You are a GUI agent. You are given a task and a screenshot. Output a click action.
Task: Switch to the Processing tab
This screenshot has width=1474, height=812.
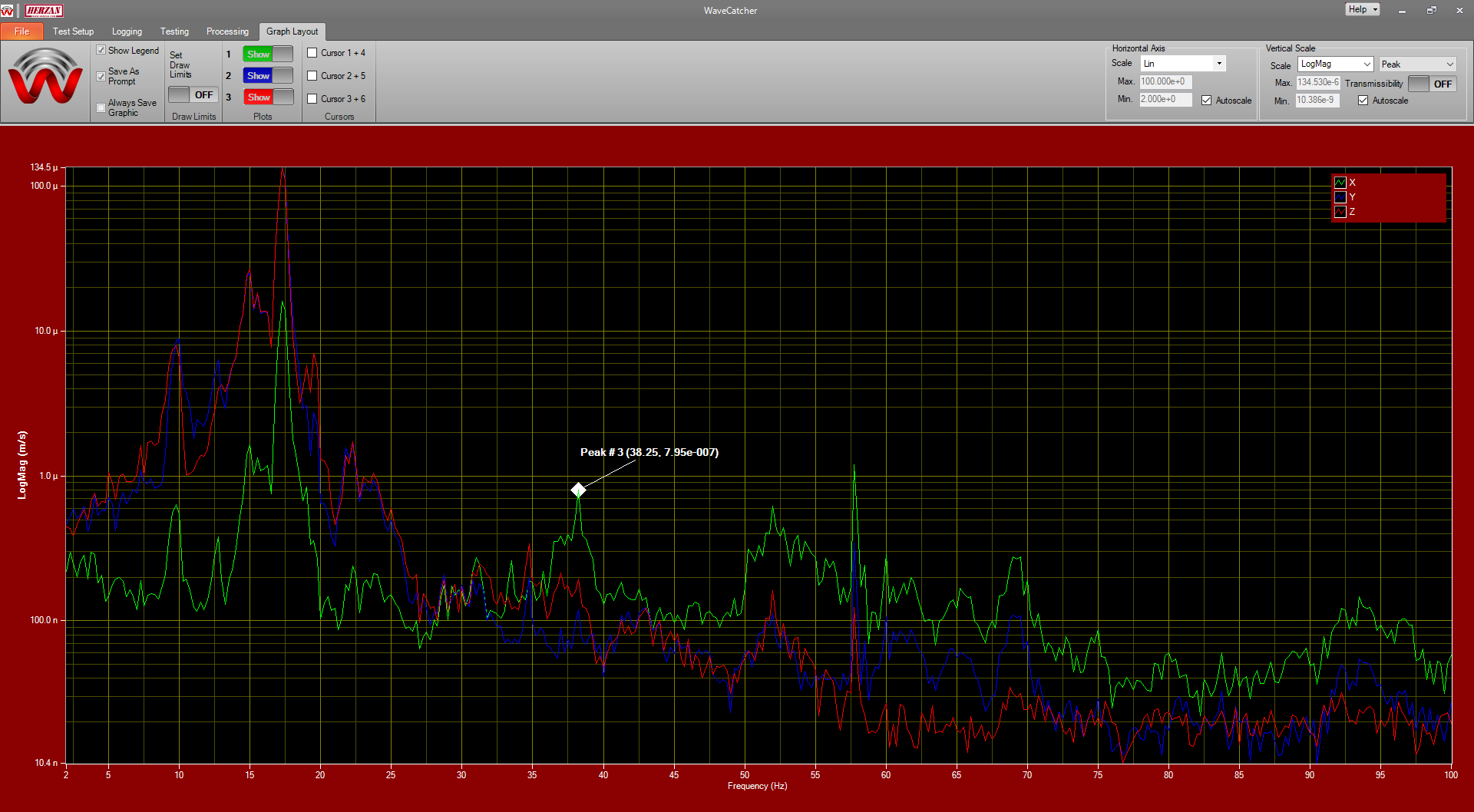227,31
